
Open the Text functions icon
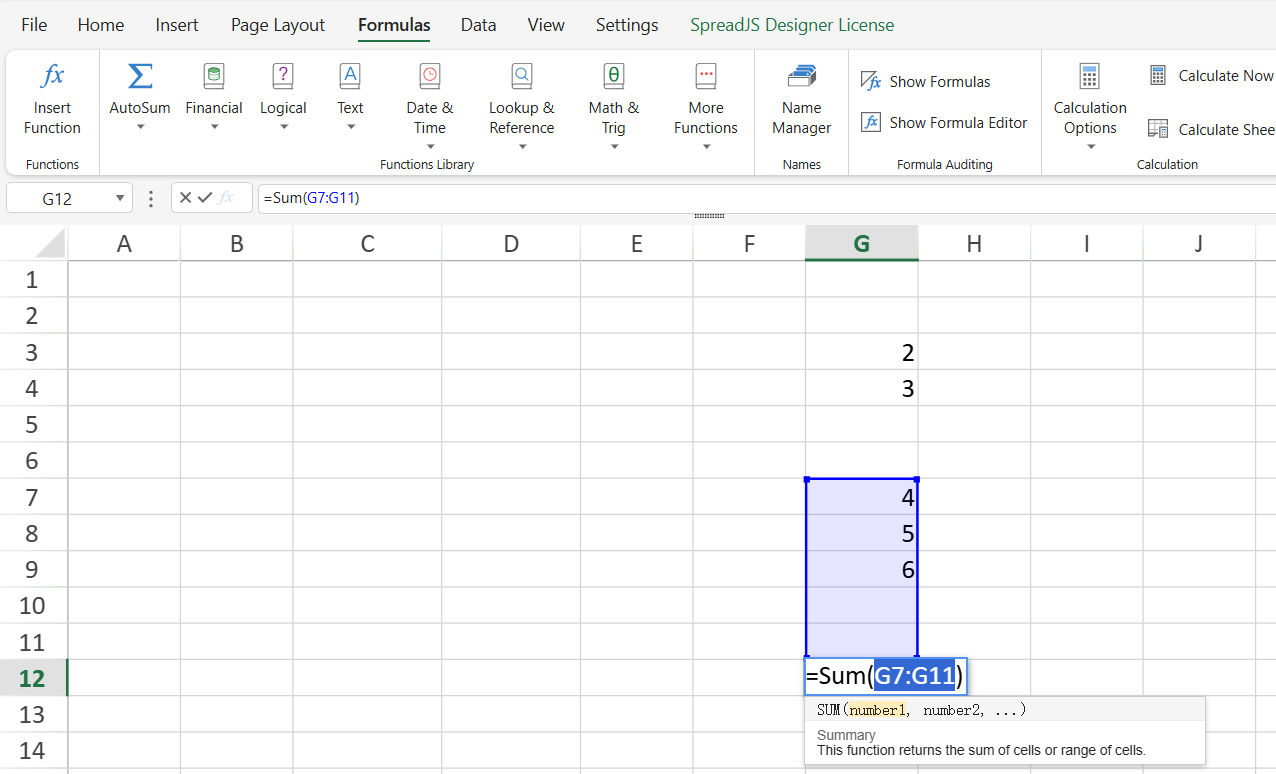click(350, 76)
